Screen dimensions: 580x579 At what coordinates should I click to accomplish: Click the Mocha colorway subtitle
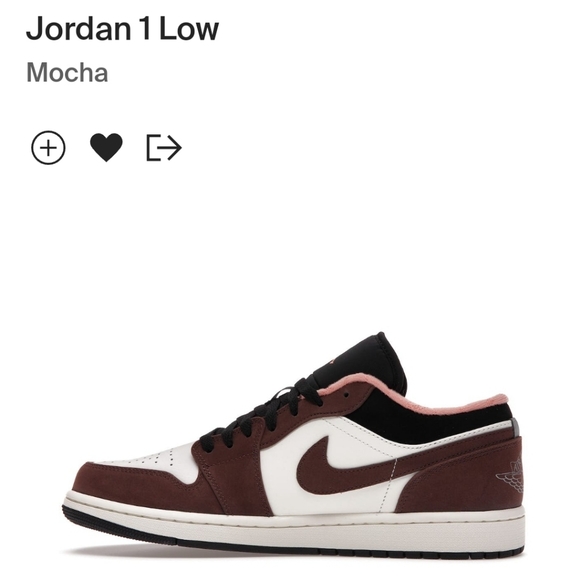coord(67,73)
